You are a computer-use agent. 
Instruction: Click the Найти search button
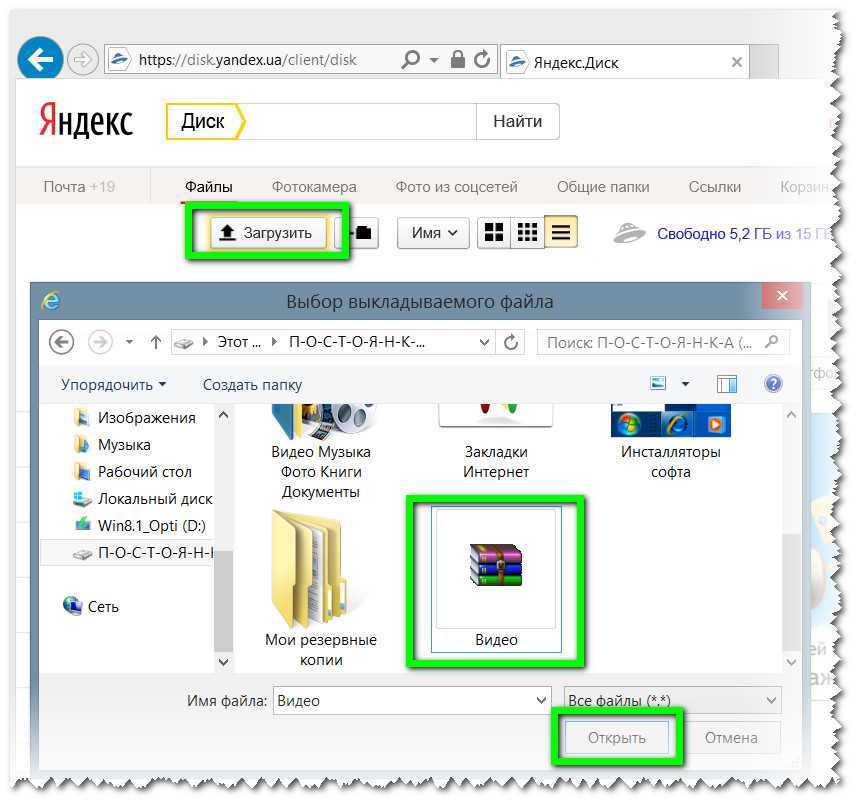[x=518, y=121]
